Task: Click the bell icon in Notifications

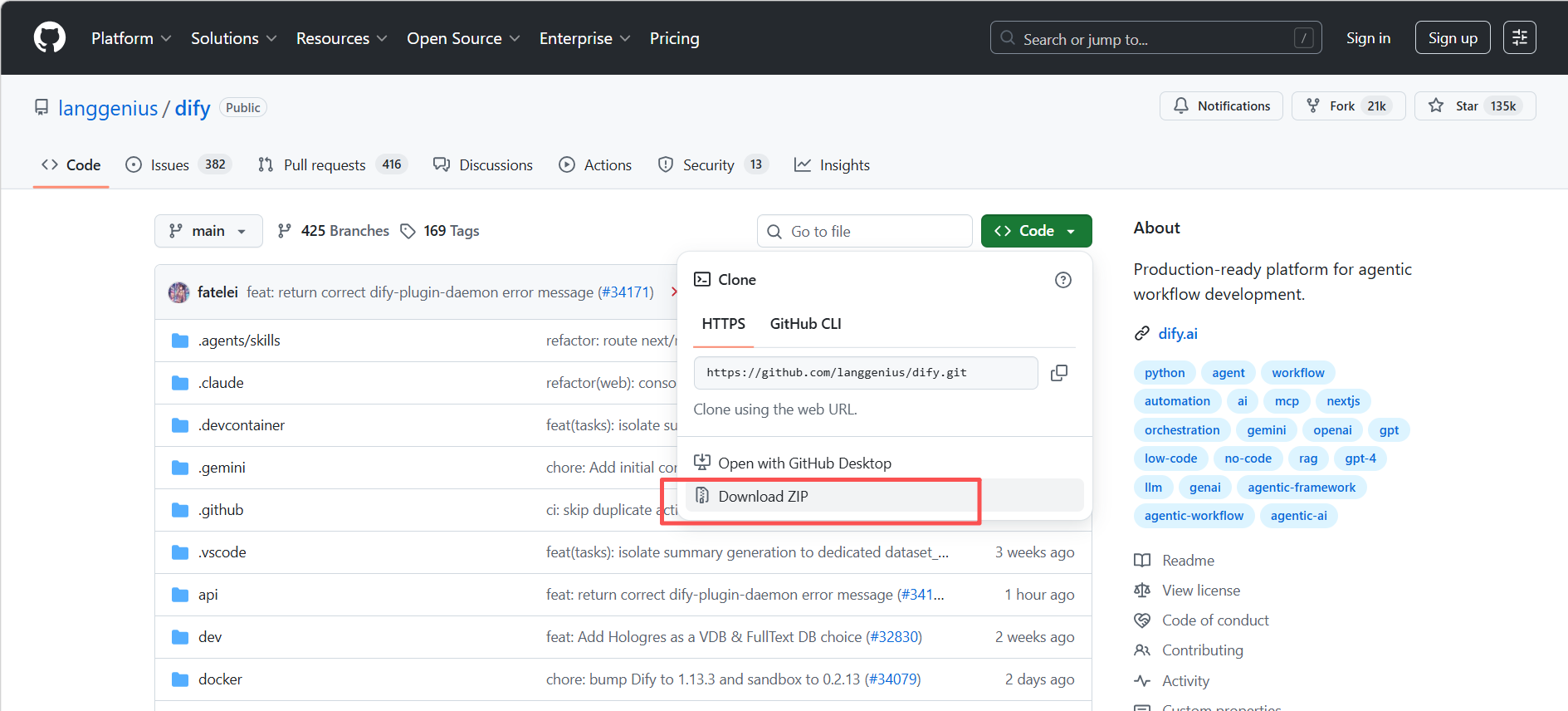Action: coord(1180,105)
